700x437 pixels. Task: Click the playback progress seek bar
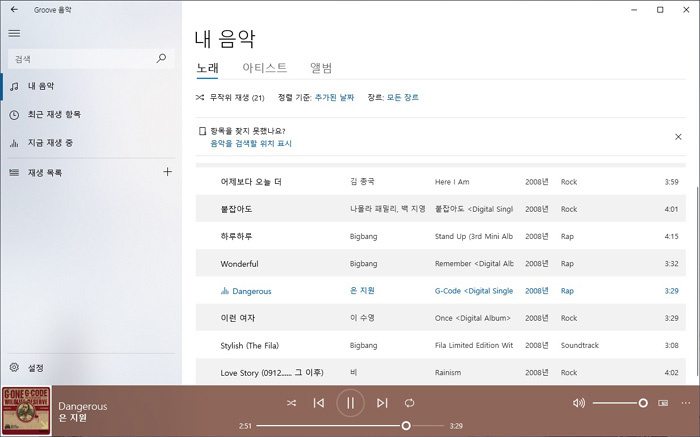tap(350, 426)
